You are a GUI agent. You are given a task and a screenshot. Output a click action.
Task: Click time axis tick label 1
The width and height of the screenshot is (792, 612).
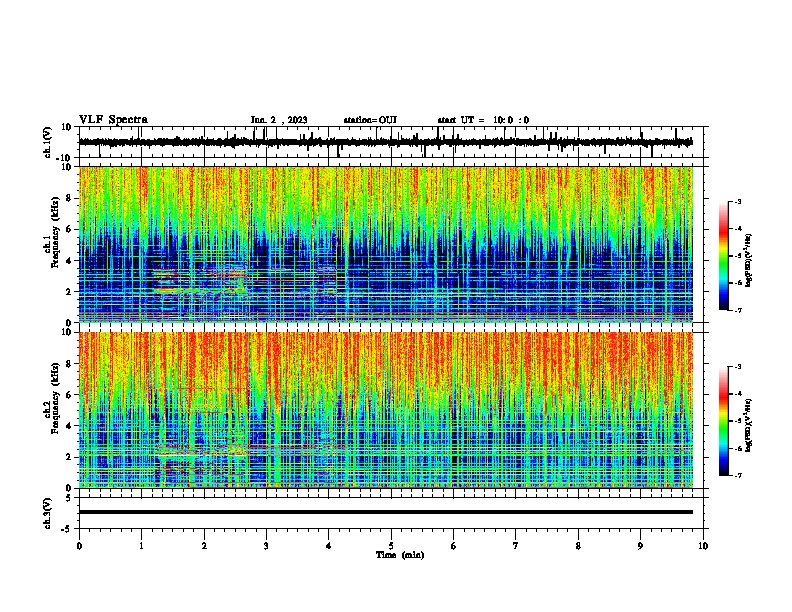point(141,546)
